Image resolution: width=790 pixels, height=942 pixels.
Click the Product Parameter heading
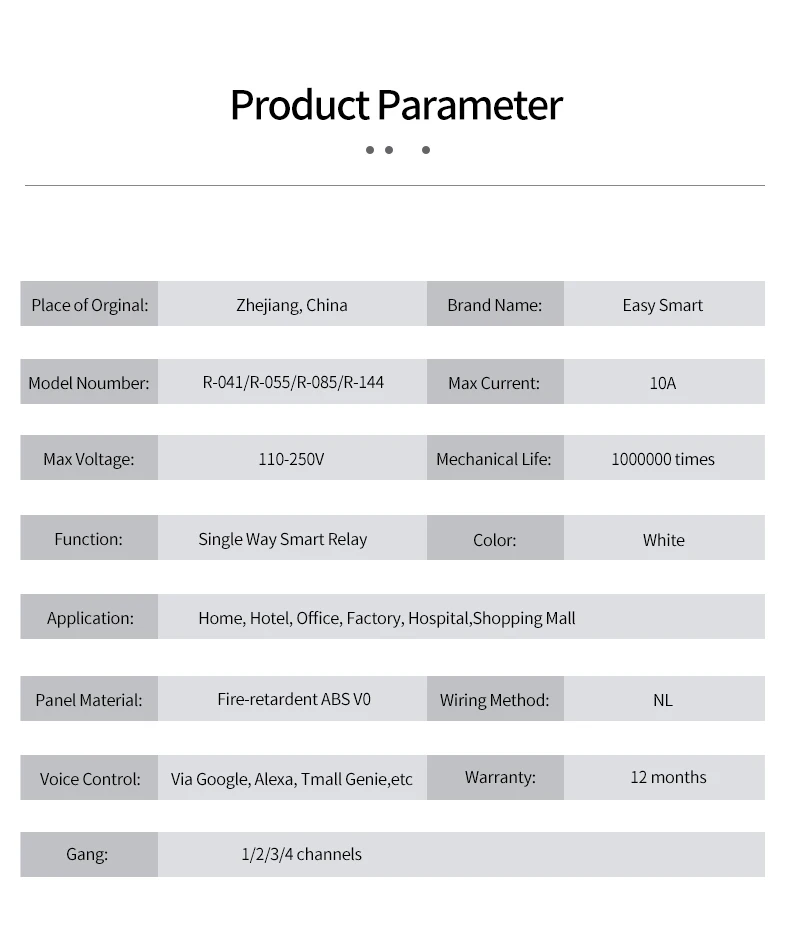(x=396, y=106)
